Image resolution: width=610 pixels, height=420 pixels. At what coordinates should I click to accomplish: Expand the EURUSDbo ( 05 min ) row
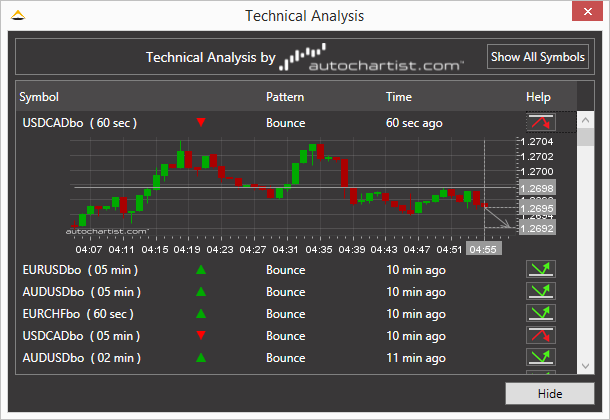pyautogui.click(x=80, y=270)
